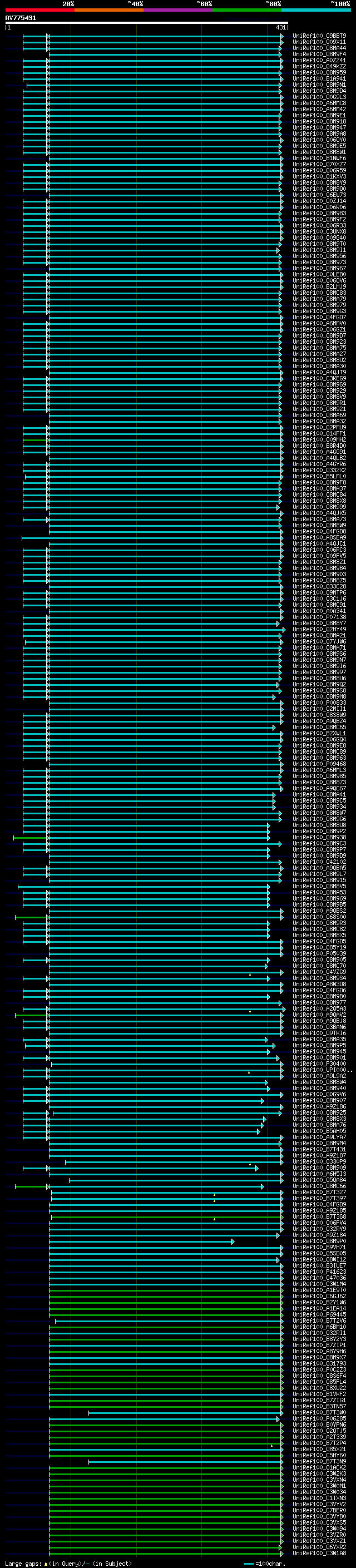Select hit label UniRef100_P06285
The image size is (356, 1568).
[x=319, y=1418]
